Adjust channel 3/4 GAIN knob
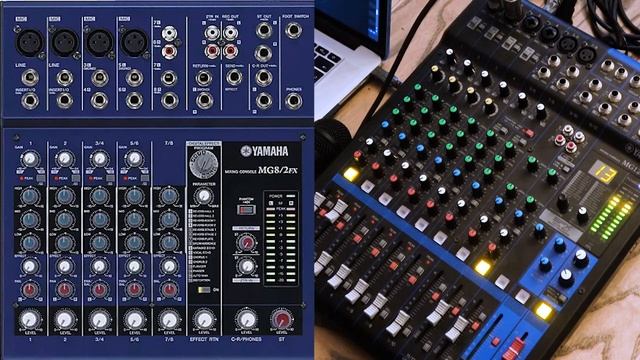This screenshot has width=640, height=360. pos(100,159)
